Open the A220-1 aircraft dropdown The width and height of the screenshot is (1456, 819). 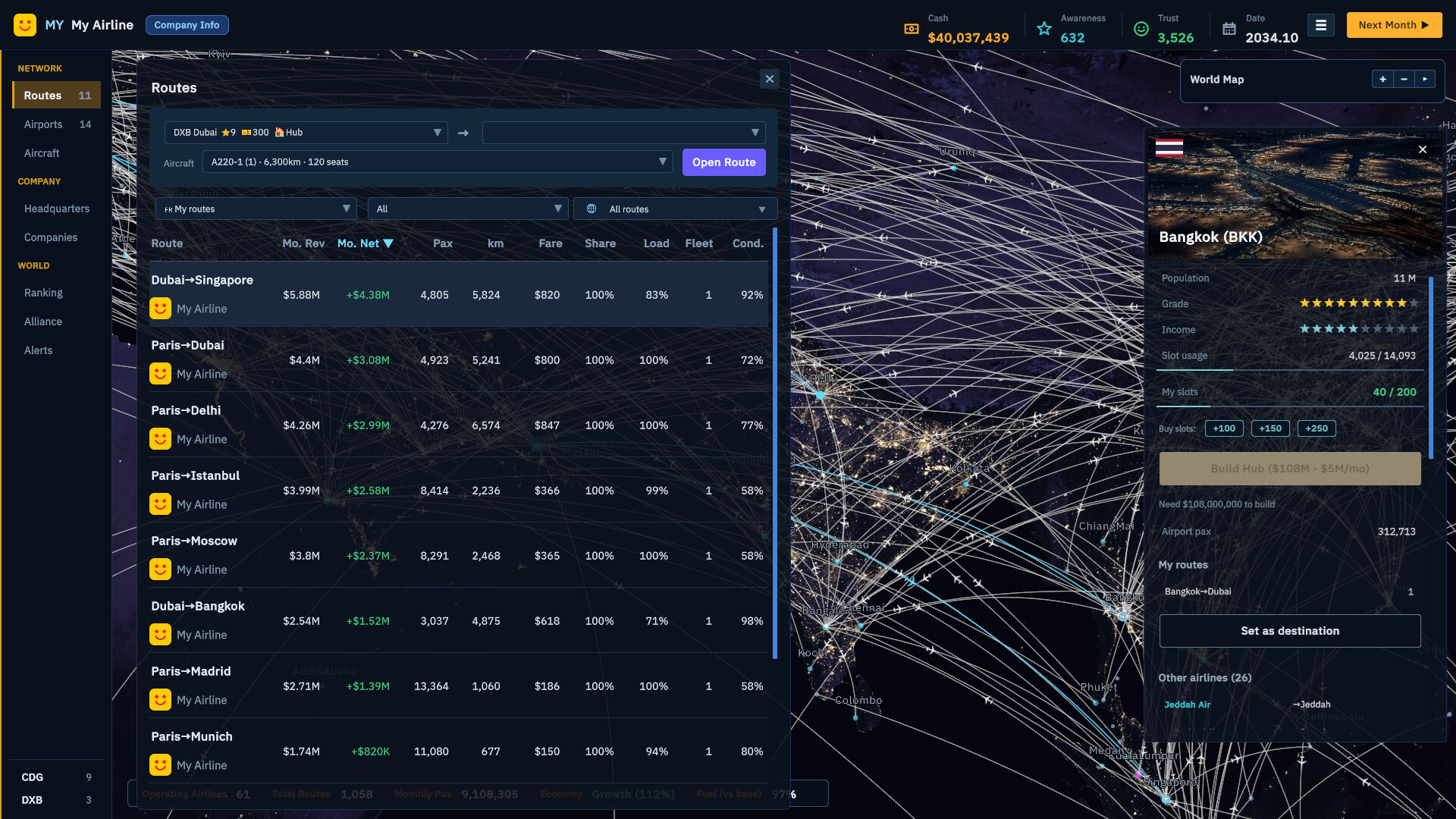click(x=438, y=162)
